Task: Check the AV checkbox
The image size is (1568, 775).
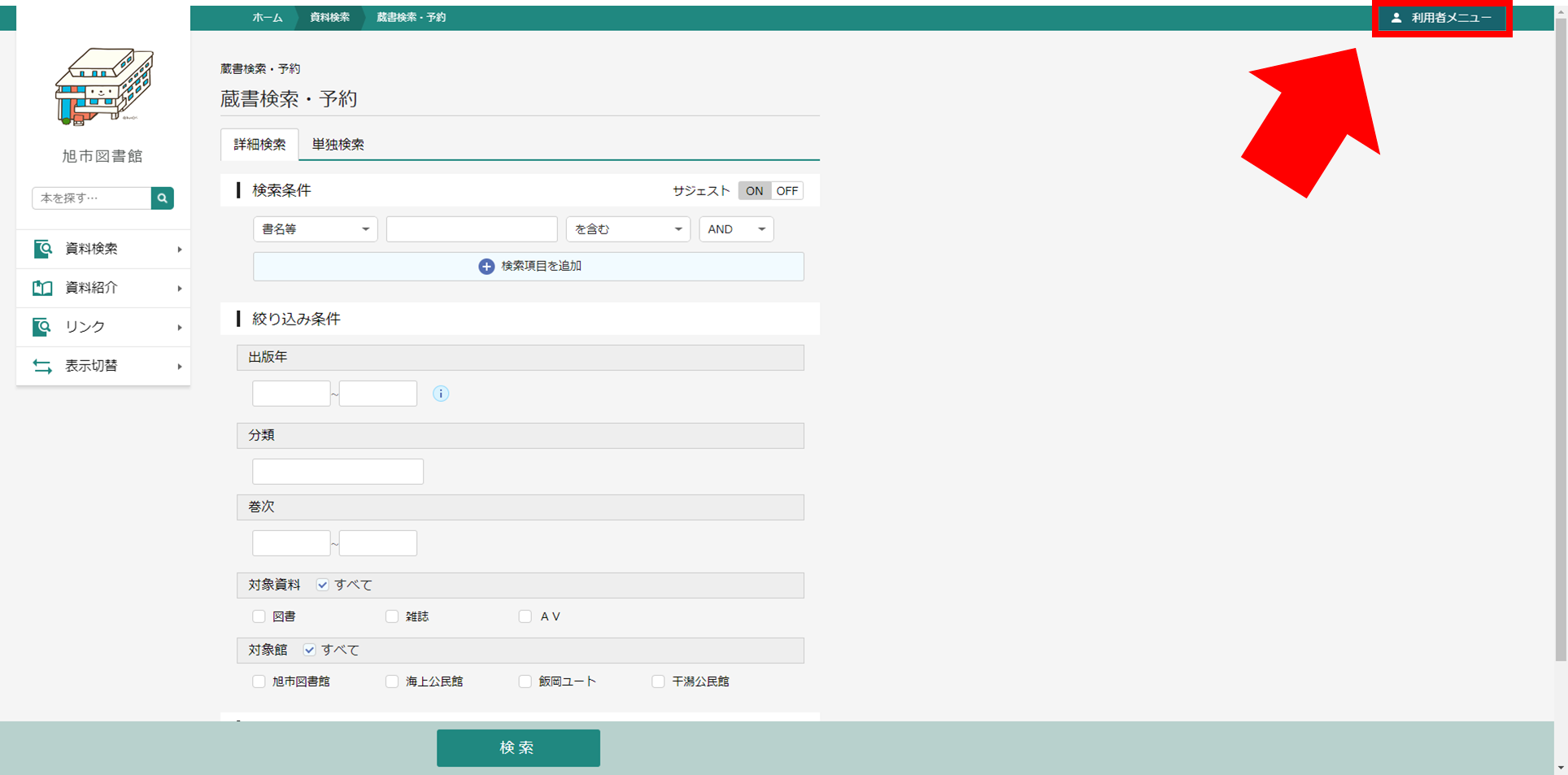Action: (525, 616)
